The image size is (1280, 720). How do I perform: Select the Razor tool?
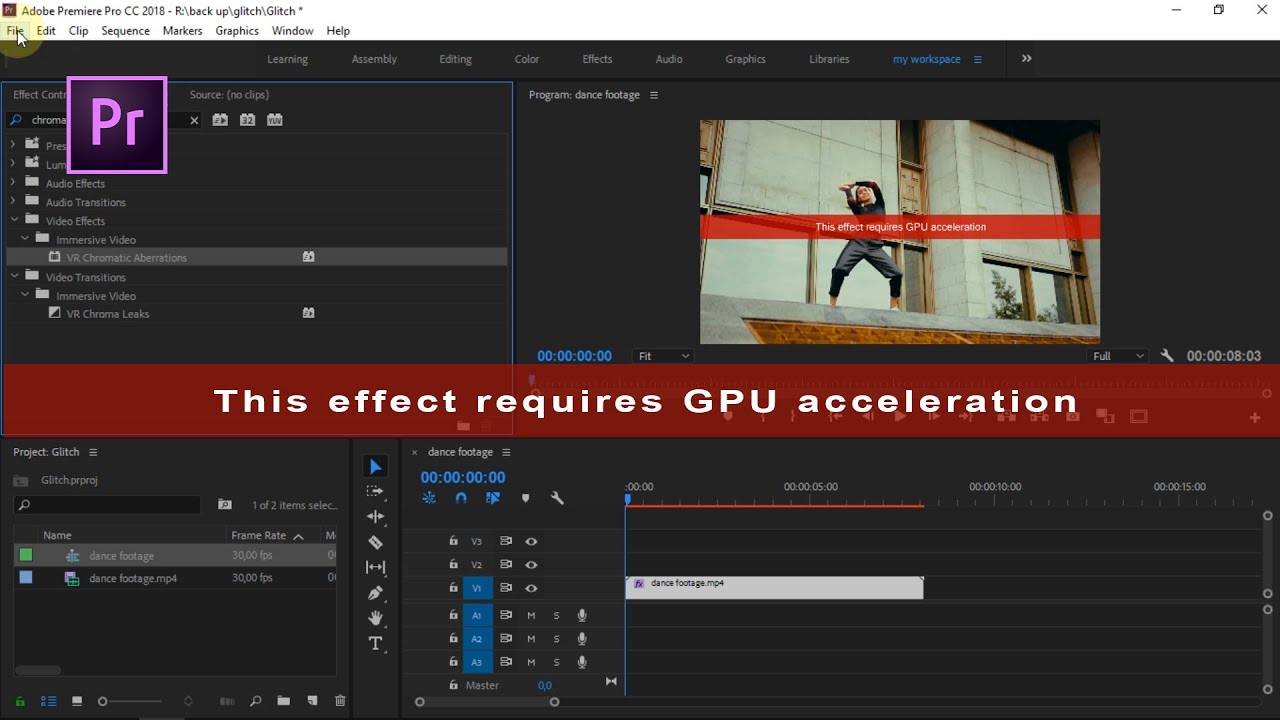point(375,542)
